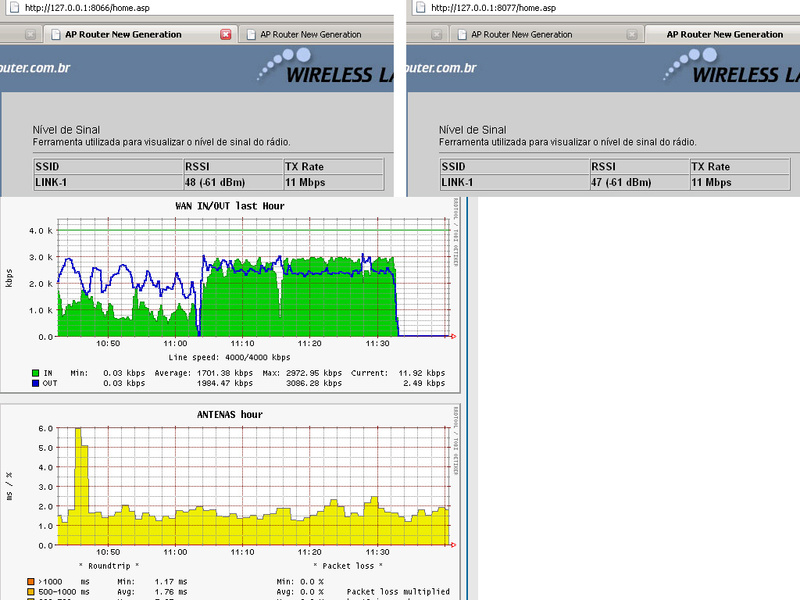Click the page icon beside the 8066 address

[12, 8]
